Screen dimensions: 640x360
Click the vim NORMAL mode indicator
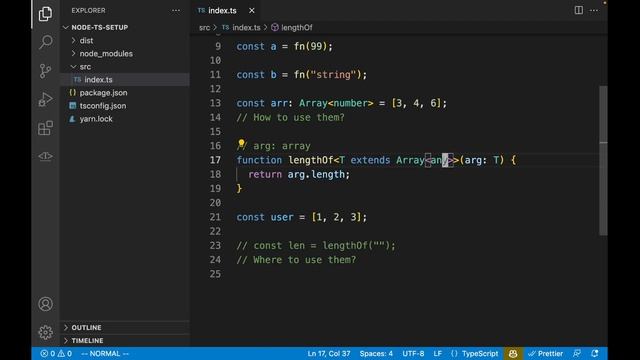[105, 353]
